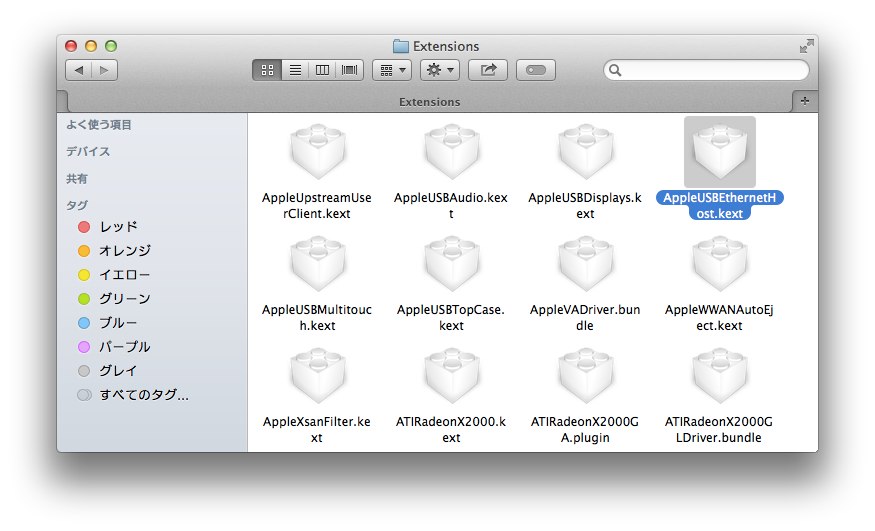Open the Action gear menu
The image size is (875, 531).
[x=440, y=70]
